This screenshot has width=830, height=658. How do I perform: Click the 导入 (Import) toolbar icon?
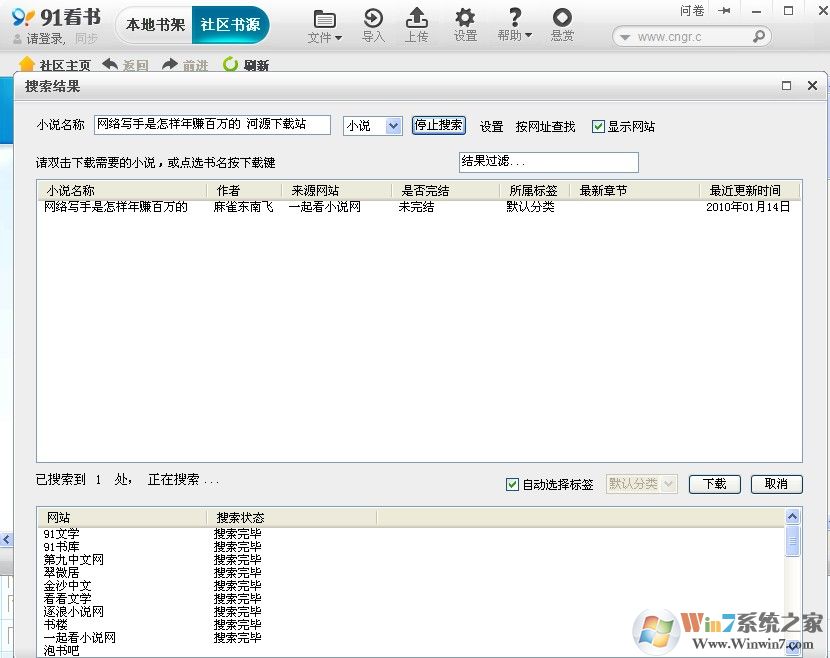tap(372, 20)
